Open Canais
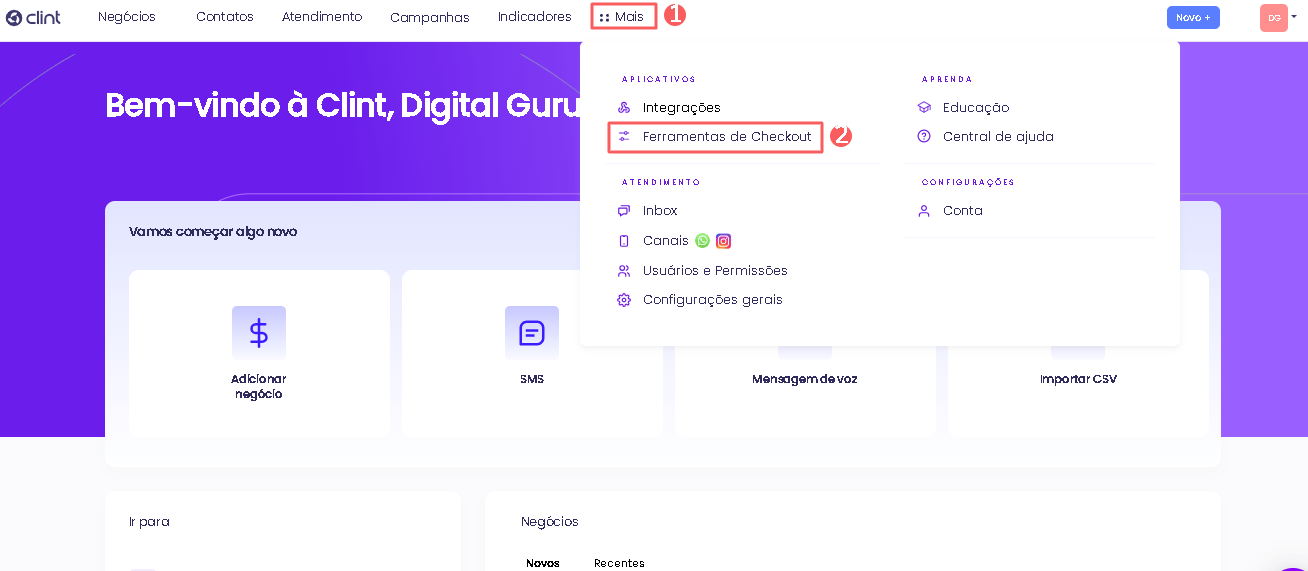The width and height of the screenshot is (1308, 571). point(666,241)
